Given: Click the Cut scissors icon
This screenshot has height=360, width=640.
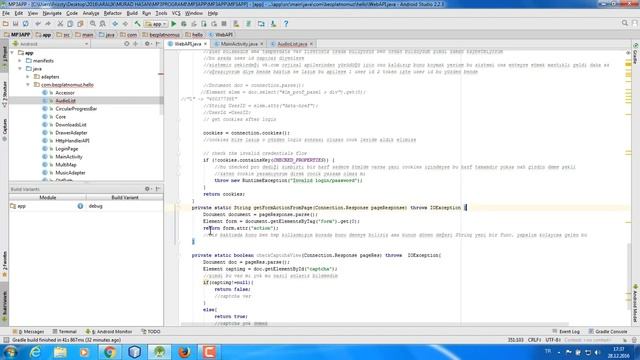Looking at the screenshot, I should pyautogui.click(x=60, y=24).
